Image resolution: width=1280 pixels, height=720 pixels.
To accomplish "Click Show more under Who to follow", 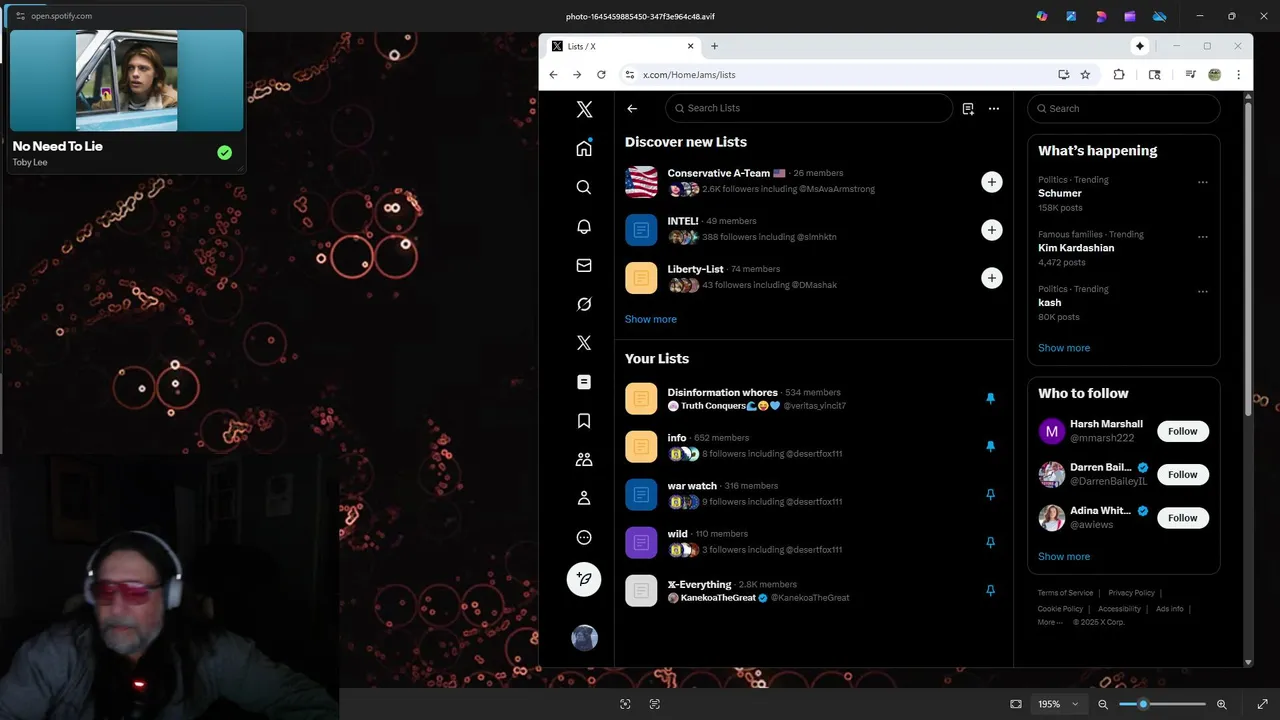I will pos(1064,556).
